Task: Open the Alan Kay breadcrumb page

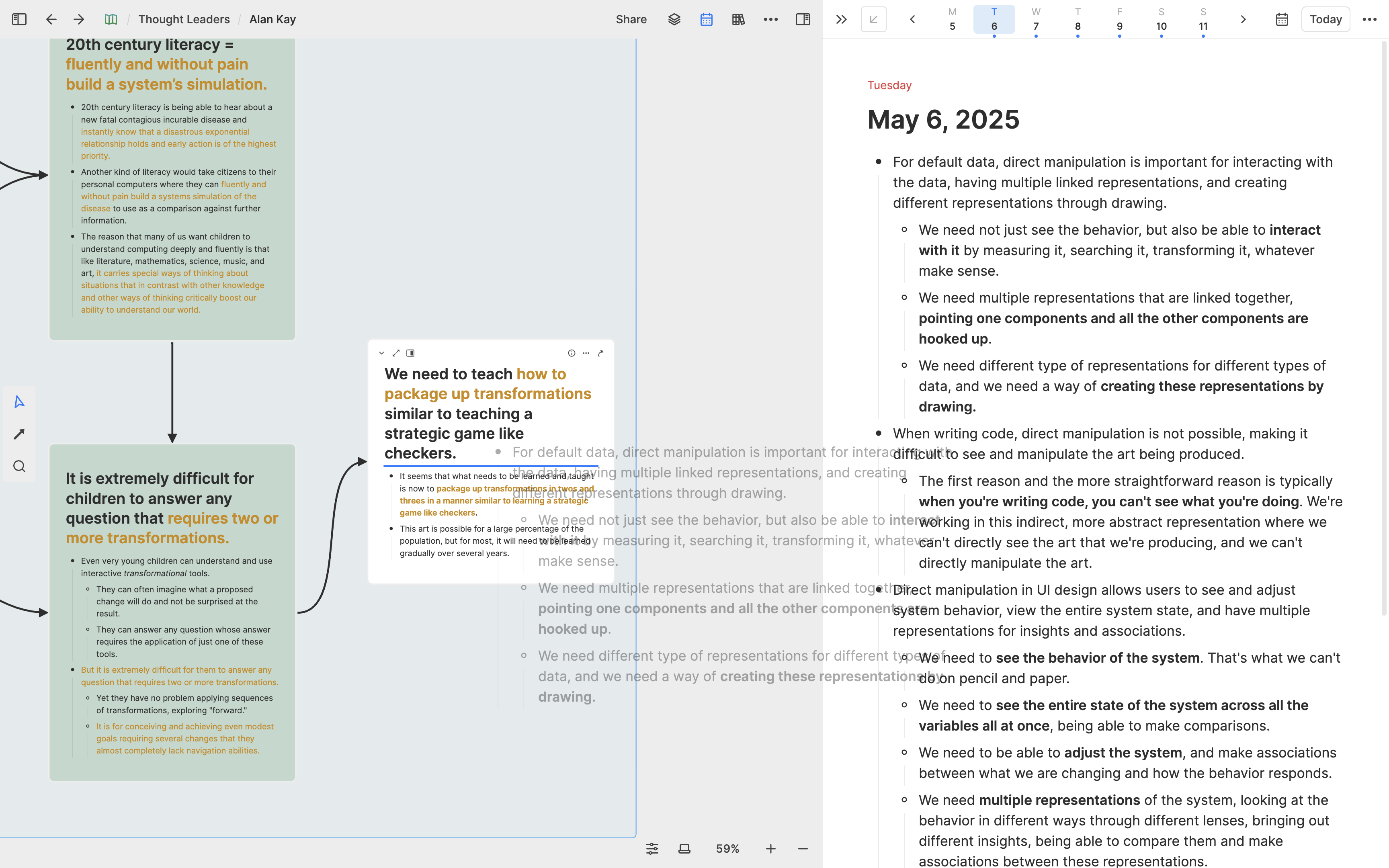Action: [272, 20]
